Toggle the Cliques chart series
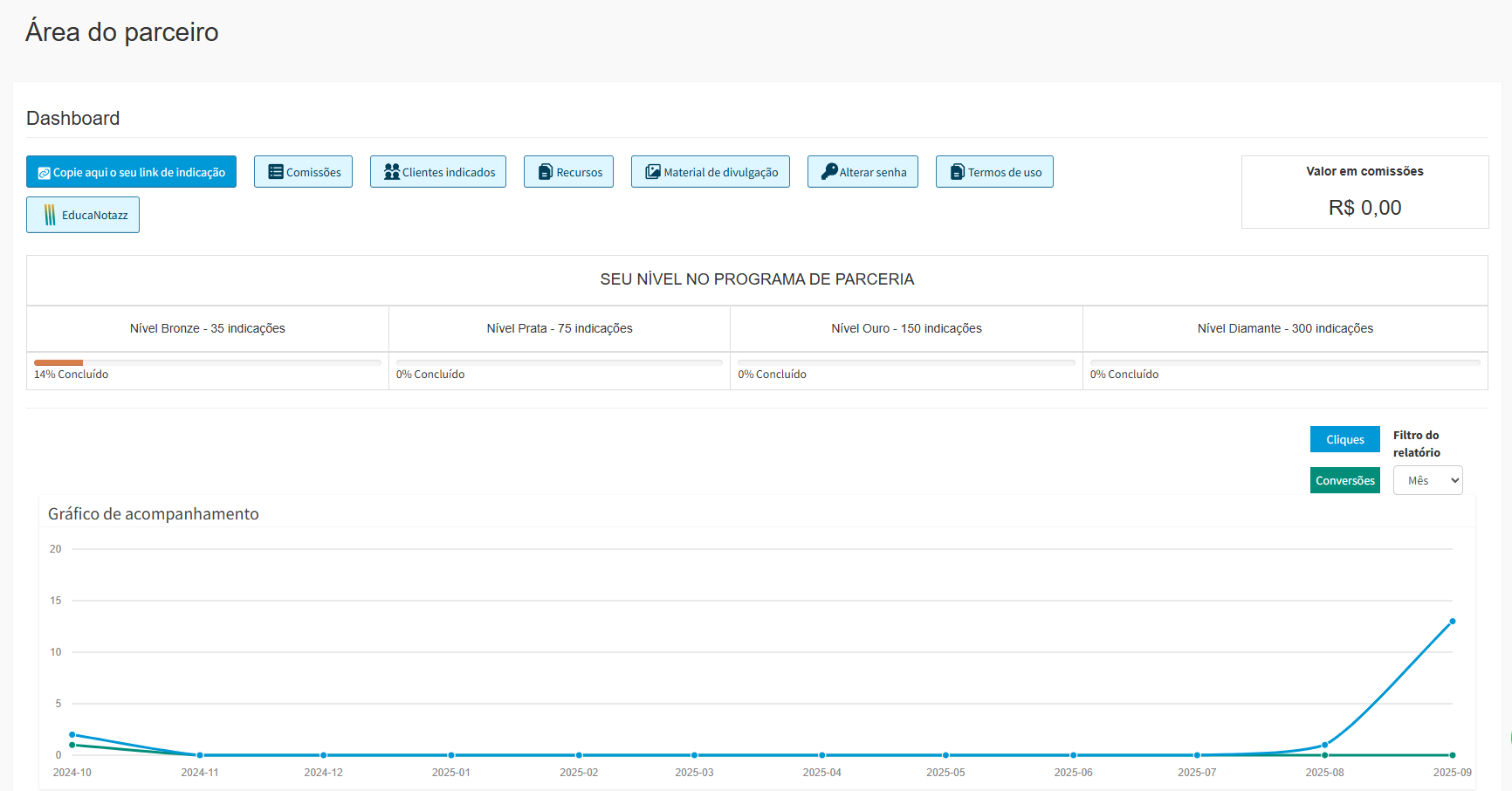The image size is (1512, 791). click(x=1344, y=439)
